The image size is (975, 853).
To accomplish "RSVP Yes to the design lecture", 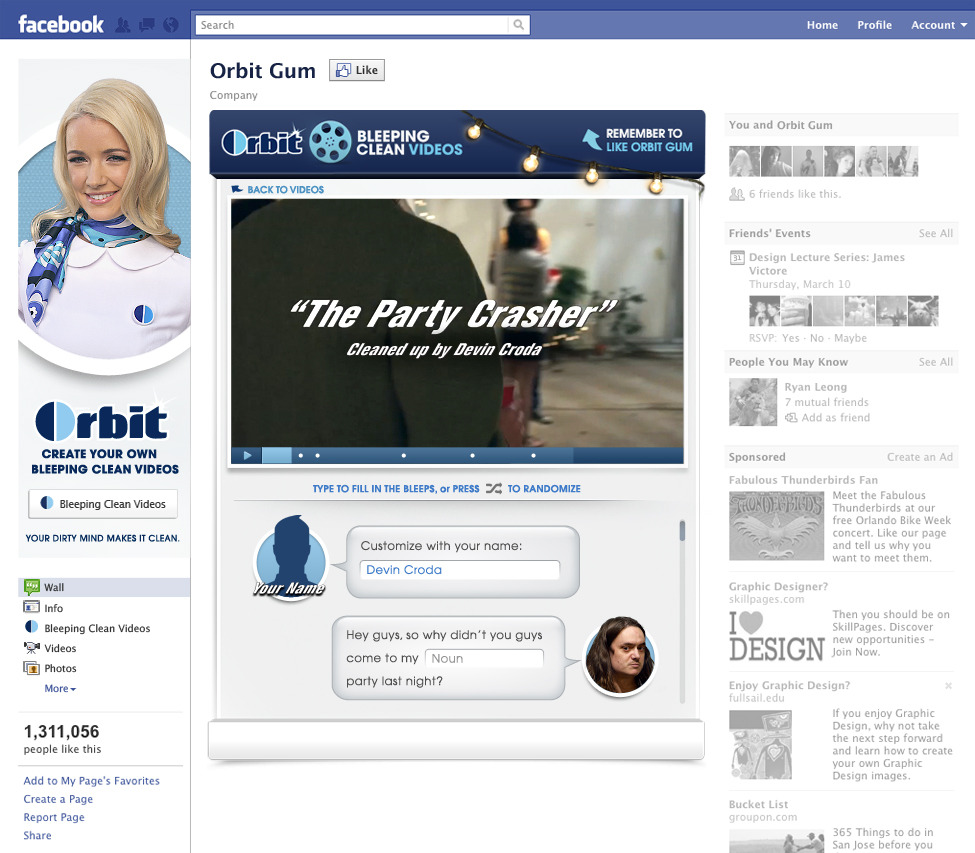I will pos(790,338).
